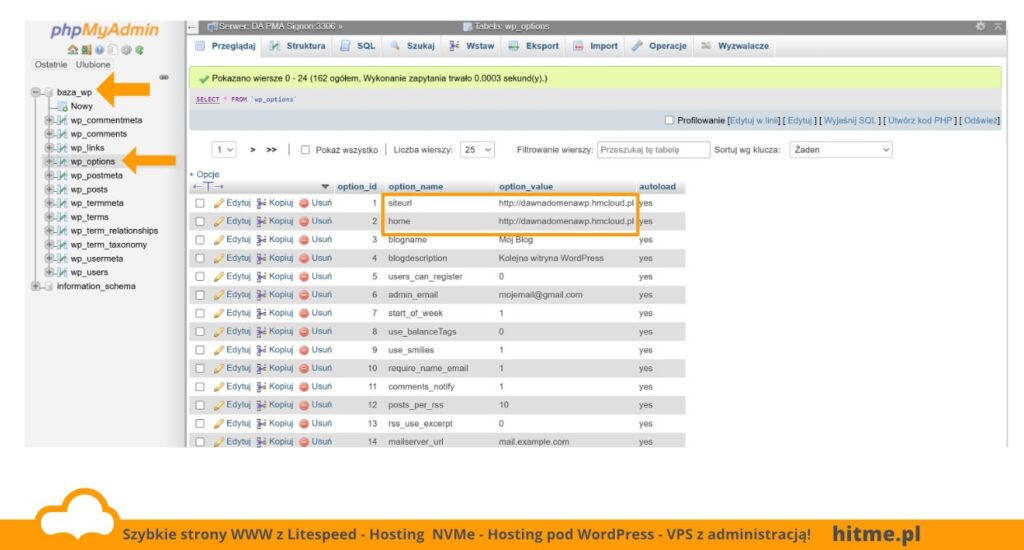Tick the checkbox for siteurl row

pyautogui.click(x=200, y=203)
